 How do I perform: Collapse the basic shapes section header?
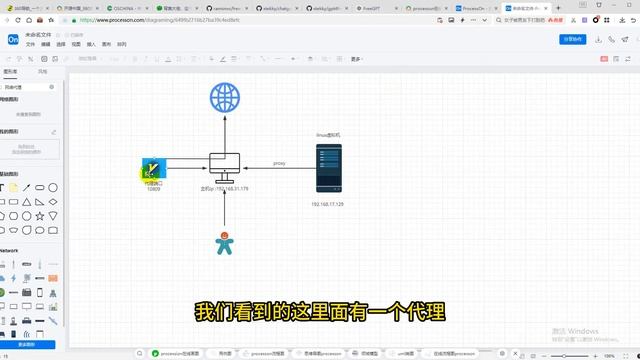9,173
